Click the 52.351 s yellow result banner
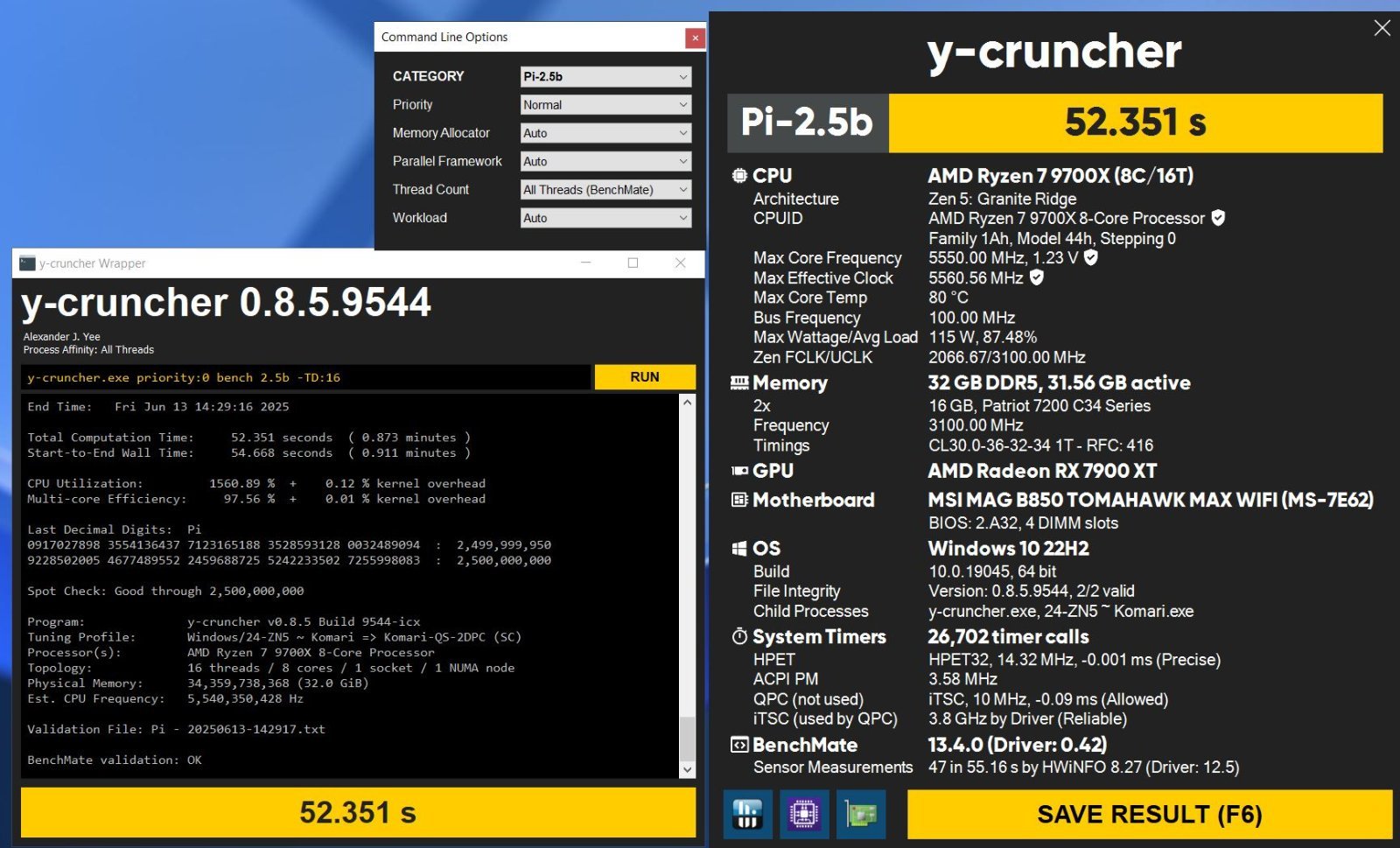Viewport: 1400px width, 848px height. (x=1136, y=123)
